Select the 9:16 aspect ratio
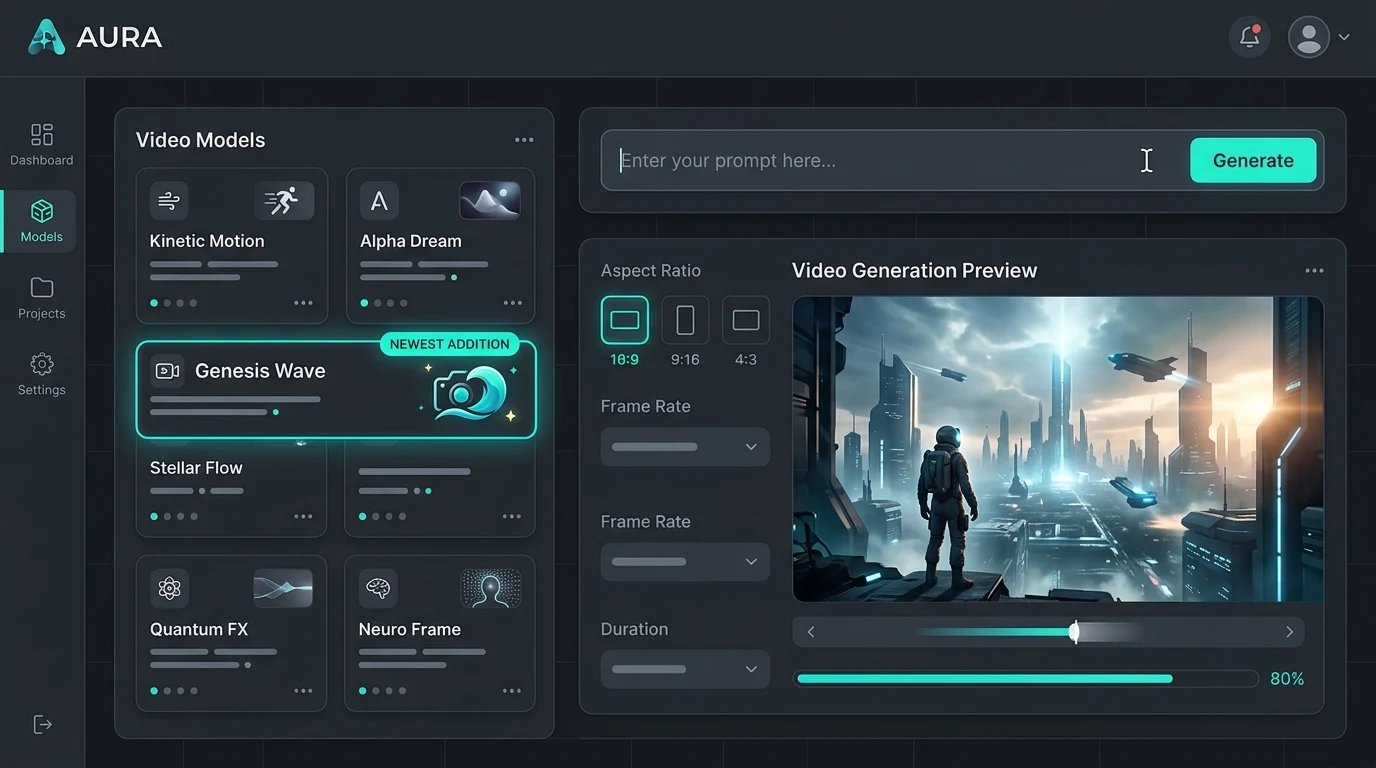This screenshot has height=768, width=1376. click(685, 319)
